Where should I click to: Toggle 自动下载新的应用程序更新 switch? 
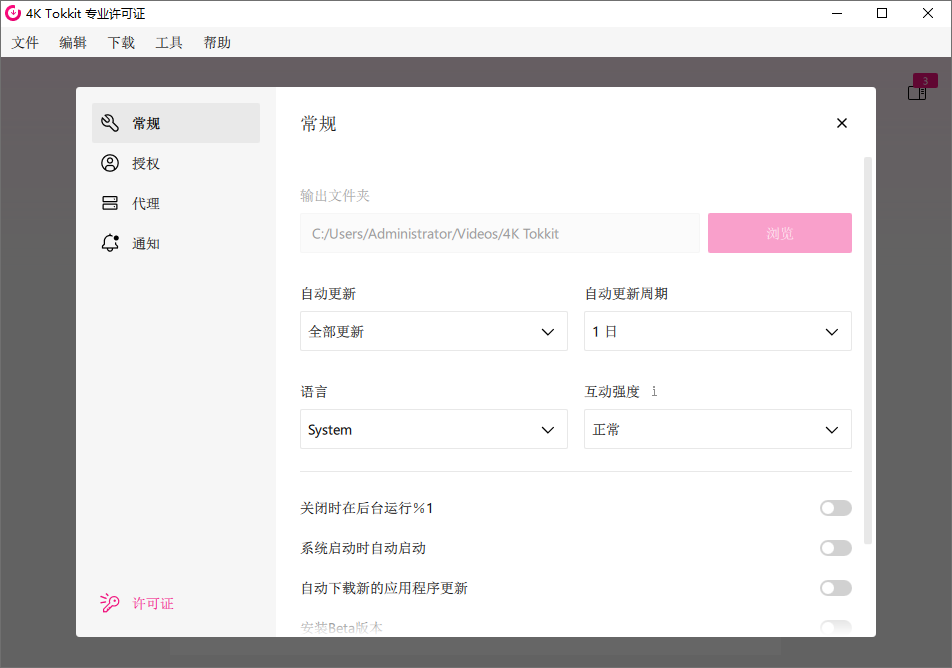click(x=835, y=588)
